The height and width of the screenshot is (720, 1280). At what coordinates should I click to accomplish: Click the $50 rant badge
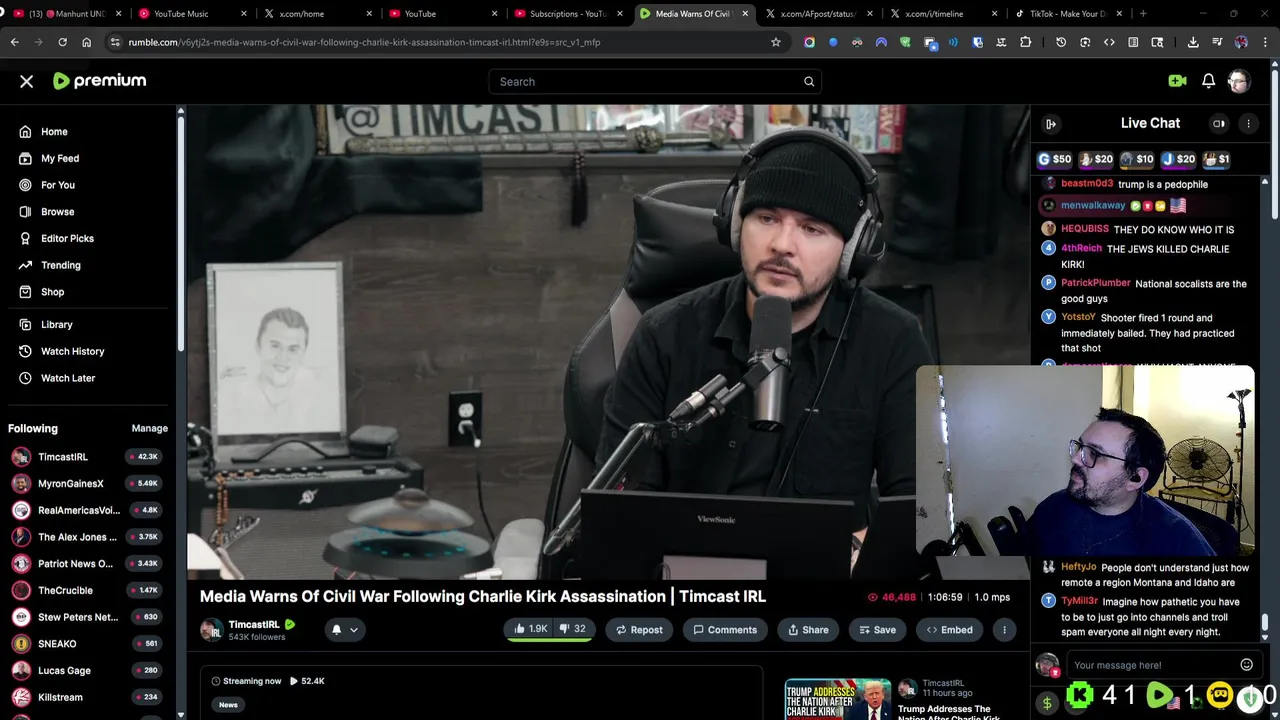pos(1054,159)
